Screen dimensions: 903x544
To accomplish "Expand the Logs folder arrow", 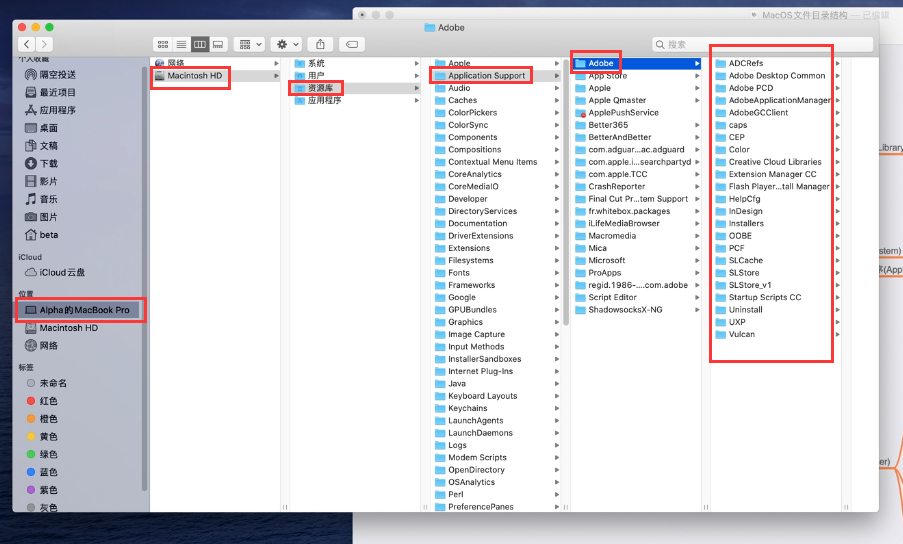I will tap(557, 445).
